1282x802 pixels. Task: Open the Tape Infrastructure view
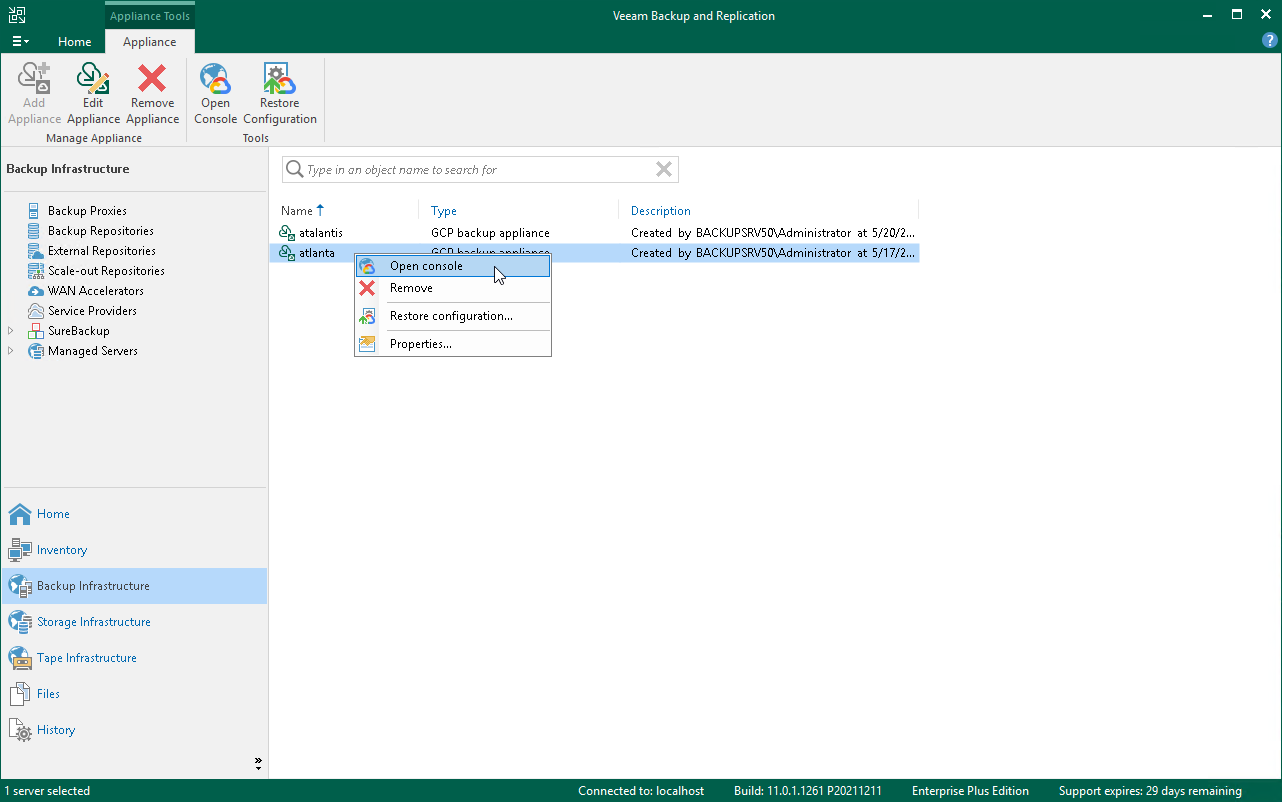click(x=134, y=658)
